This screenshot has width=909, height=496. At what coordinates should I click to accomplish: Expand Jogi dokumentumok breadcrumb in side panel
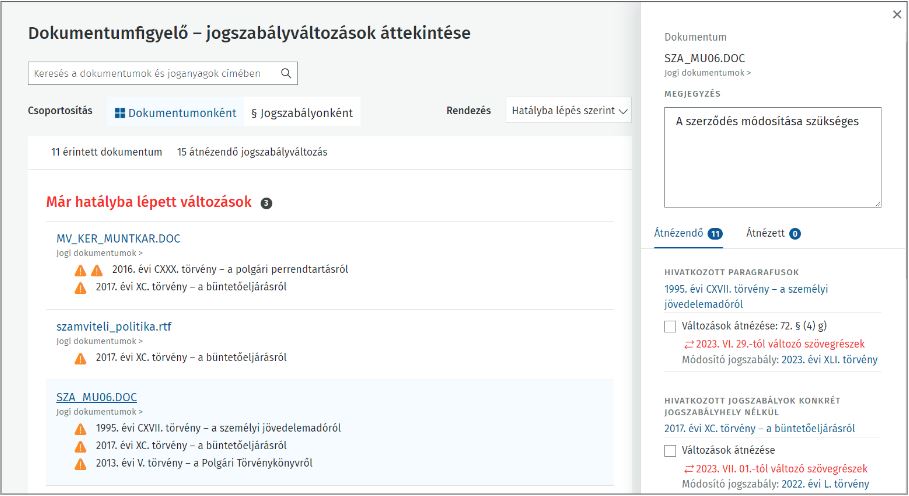point(708,73)
